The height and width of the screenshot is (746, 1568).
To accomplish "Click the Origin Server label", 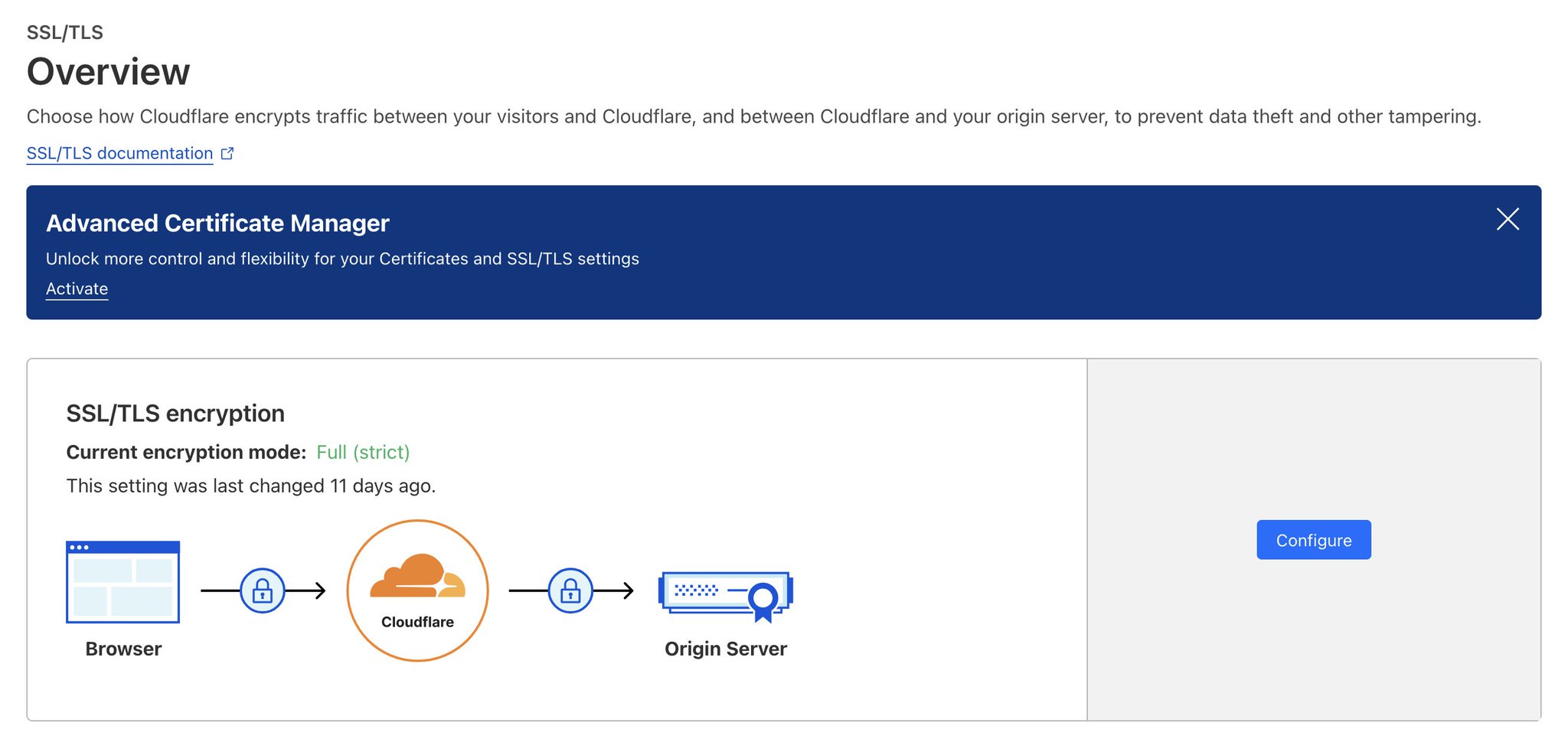I will (x=726, y=649).
